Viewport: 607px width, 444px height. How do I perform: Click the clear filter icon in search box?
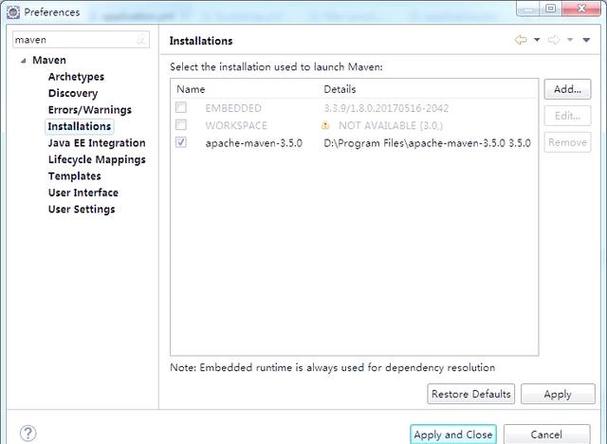point(141,40)
